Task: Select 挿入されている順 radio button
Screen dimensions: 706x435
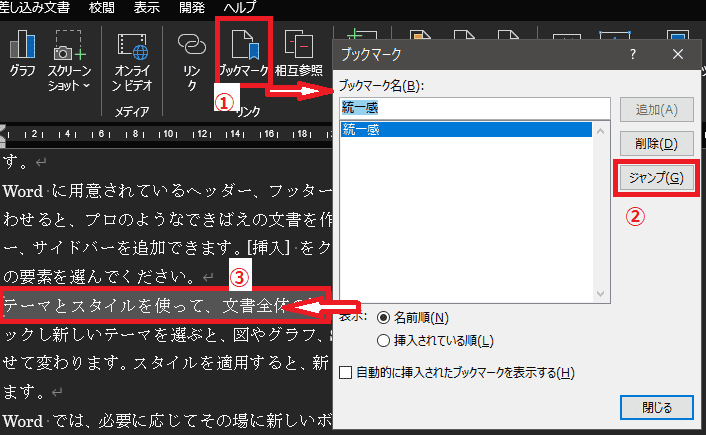Action: [383, 341]
